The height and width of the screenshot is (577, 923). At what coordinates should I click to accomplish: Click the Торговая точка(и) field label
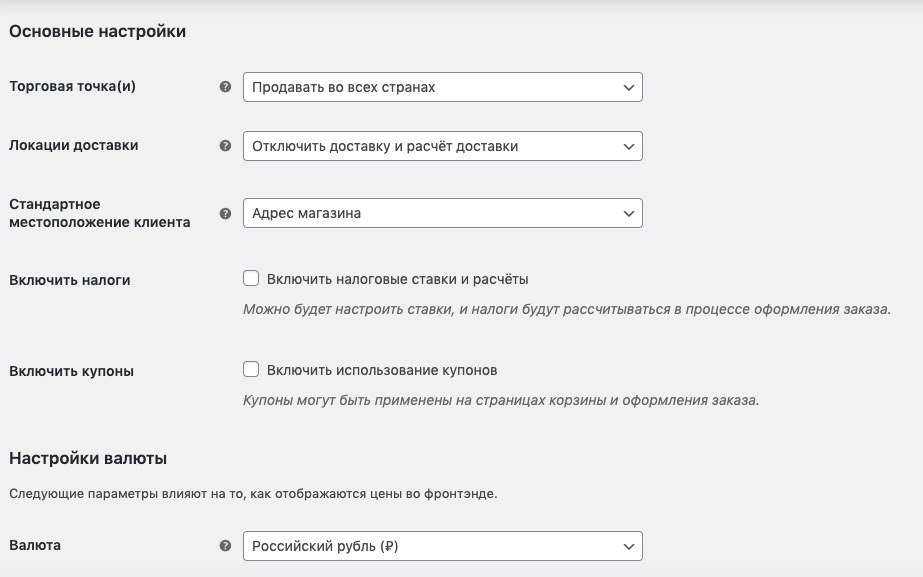coord(72,87)
